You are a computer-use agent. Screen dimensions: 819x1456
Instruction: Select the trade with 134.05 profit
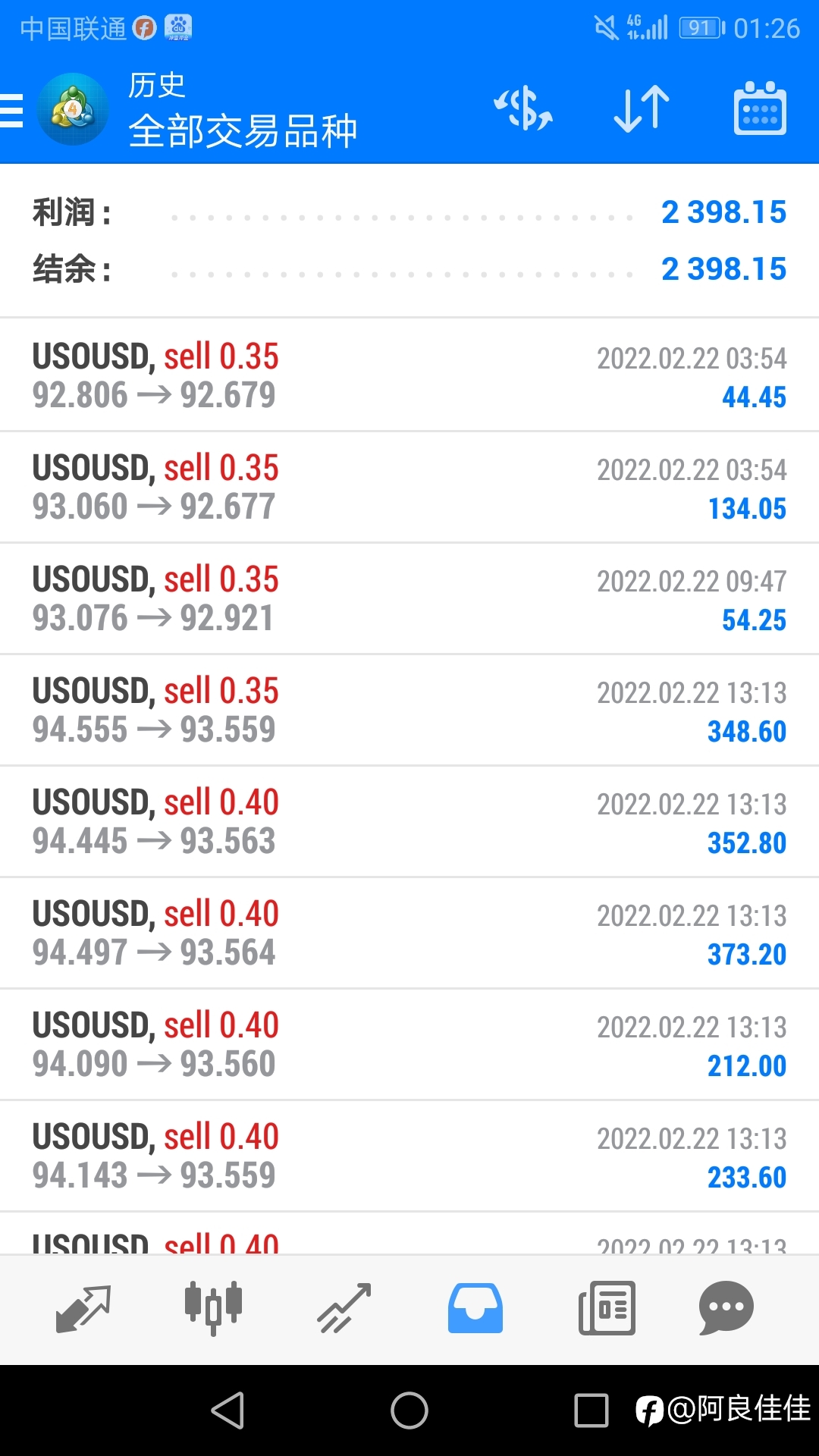click(409, 487)
